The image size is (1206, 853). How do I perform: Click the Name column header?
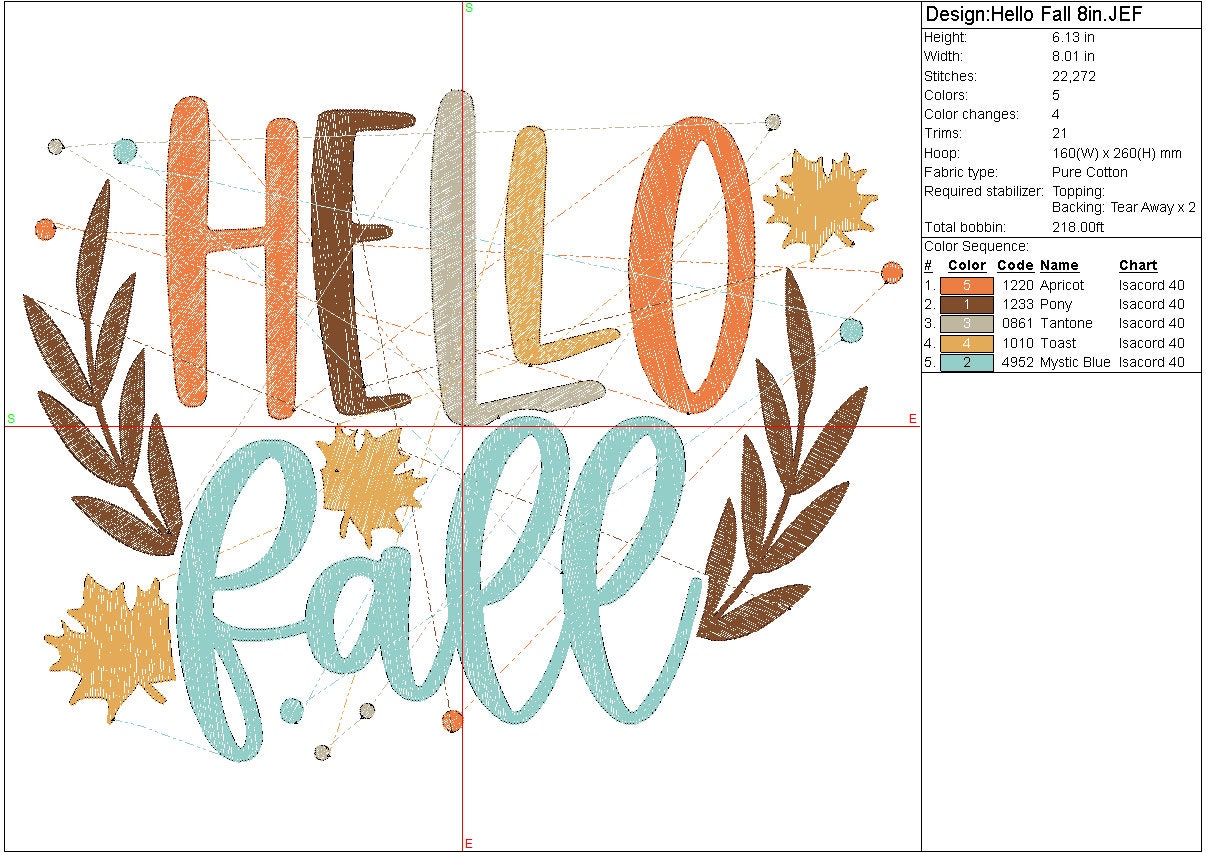coord(1059,265)
